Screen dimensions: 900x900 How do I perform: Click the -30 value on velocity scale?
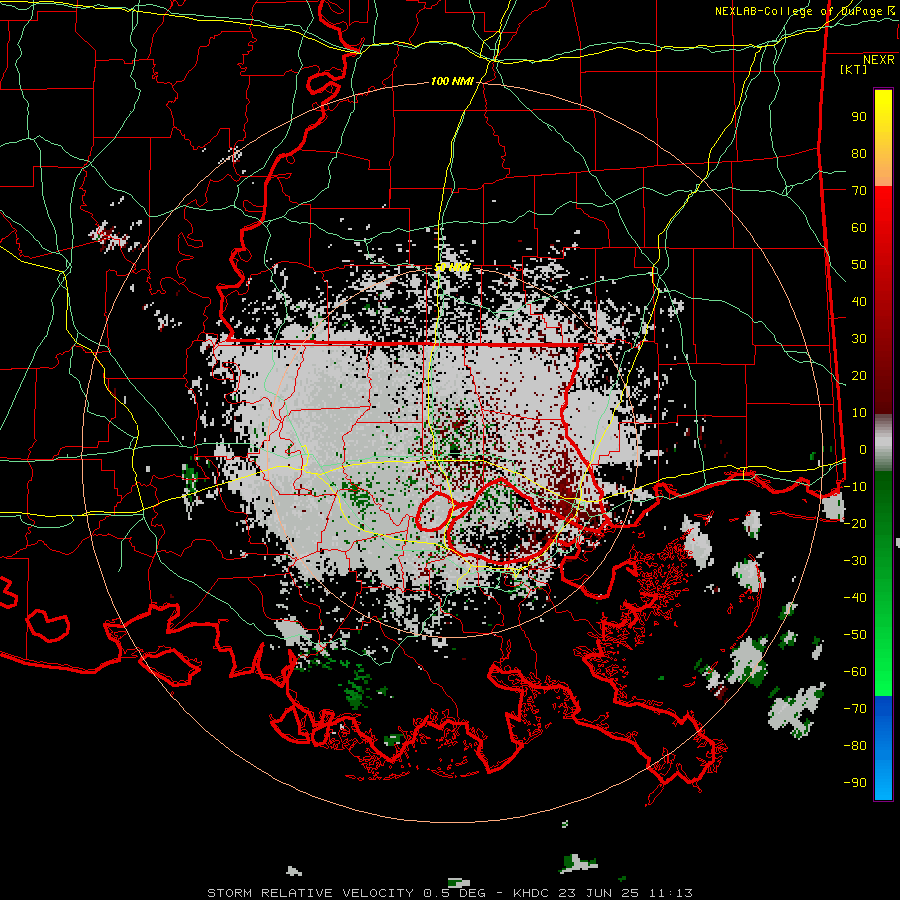tap(855, 561)
